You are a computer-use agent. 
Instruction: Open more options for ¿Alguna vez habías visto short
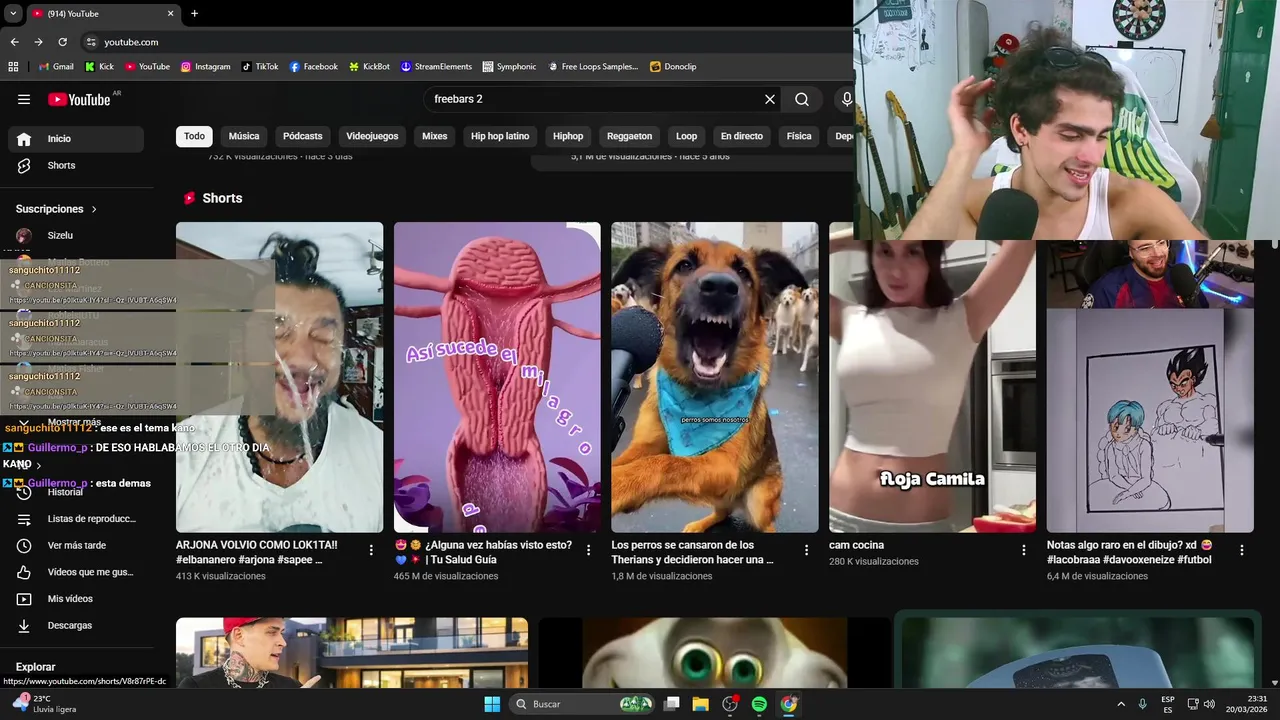[x=589, y=550]
